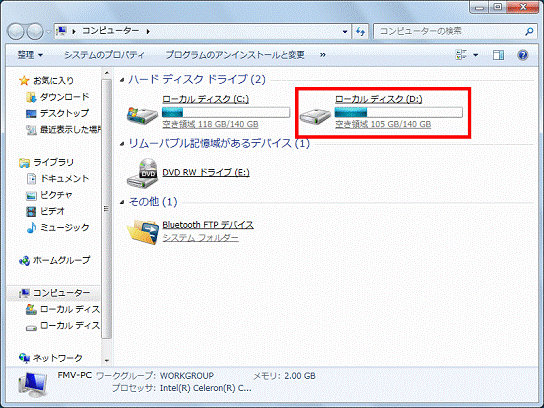
Task: Select ライブラリ in navigation pane
Action: click(x=53, y=162)
